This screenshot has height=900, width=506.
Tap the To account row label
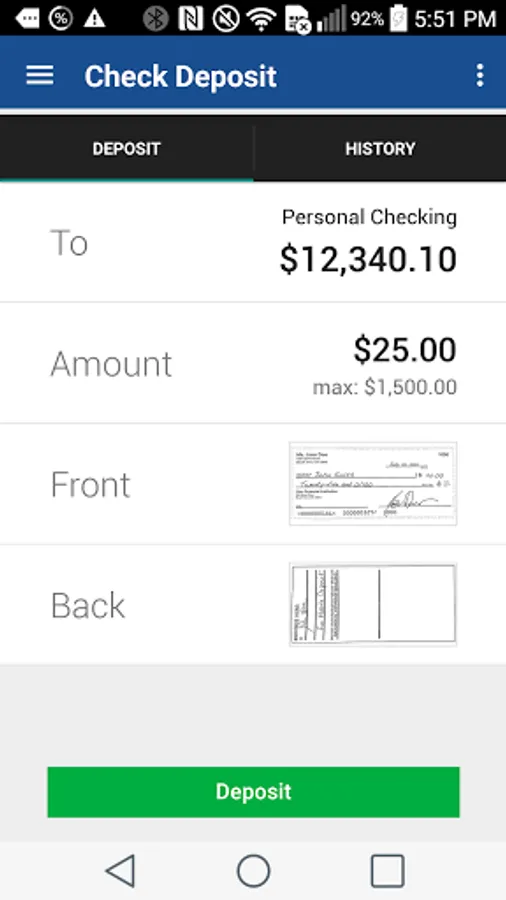click(69, 243)
